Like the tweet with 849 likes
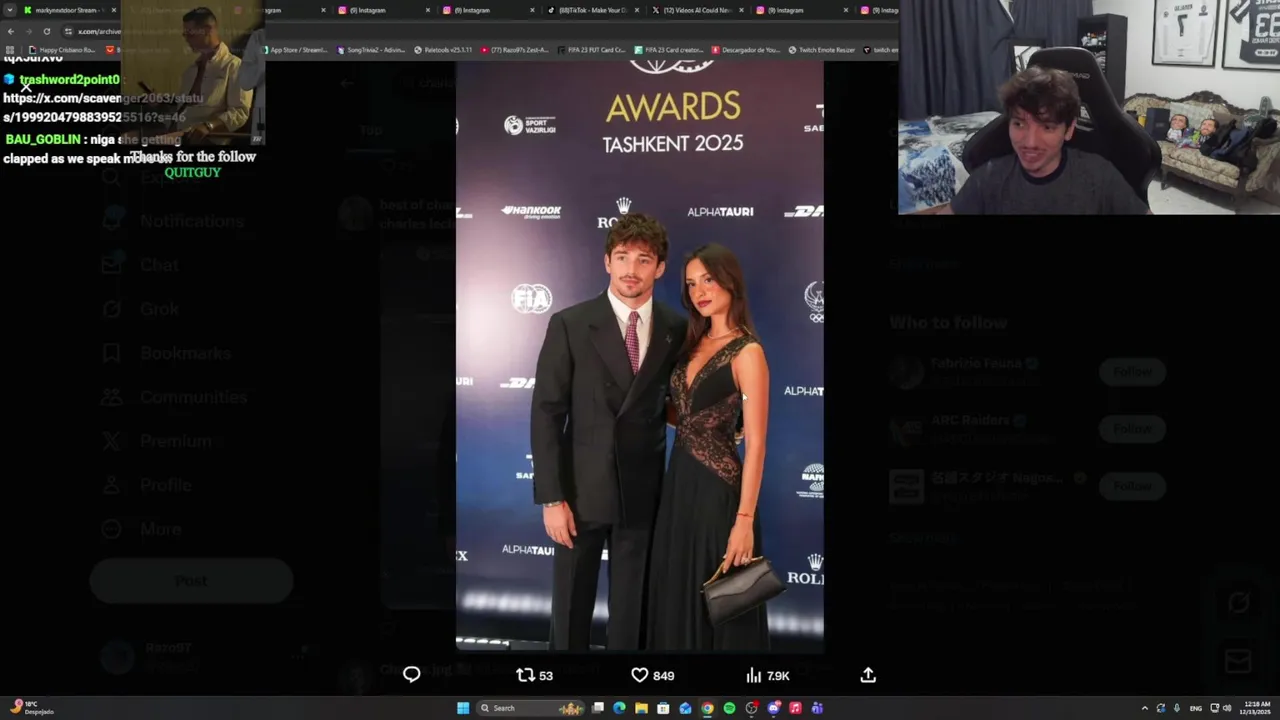This screenshot has height=720, width=1280. 653,675
